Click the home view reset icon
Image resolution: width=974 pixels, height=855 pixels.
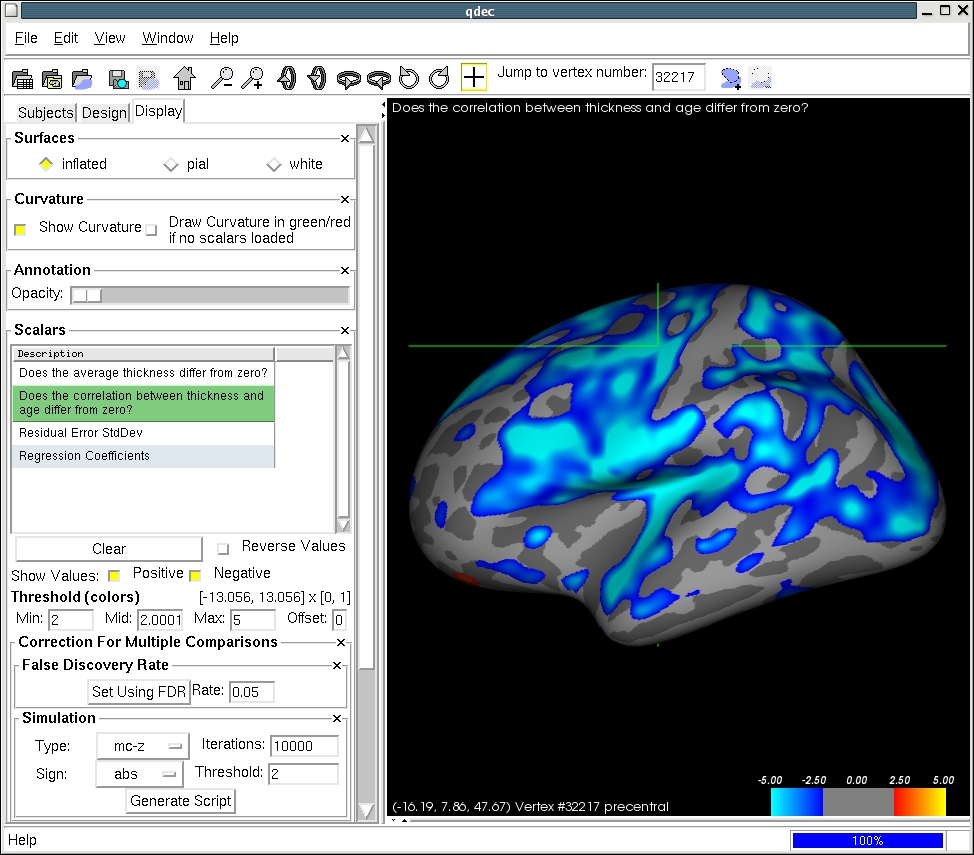pyautogui.click(x=184, y=78)
